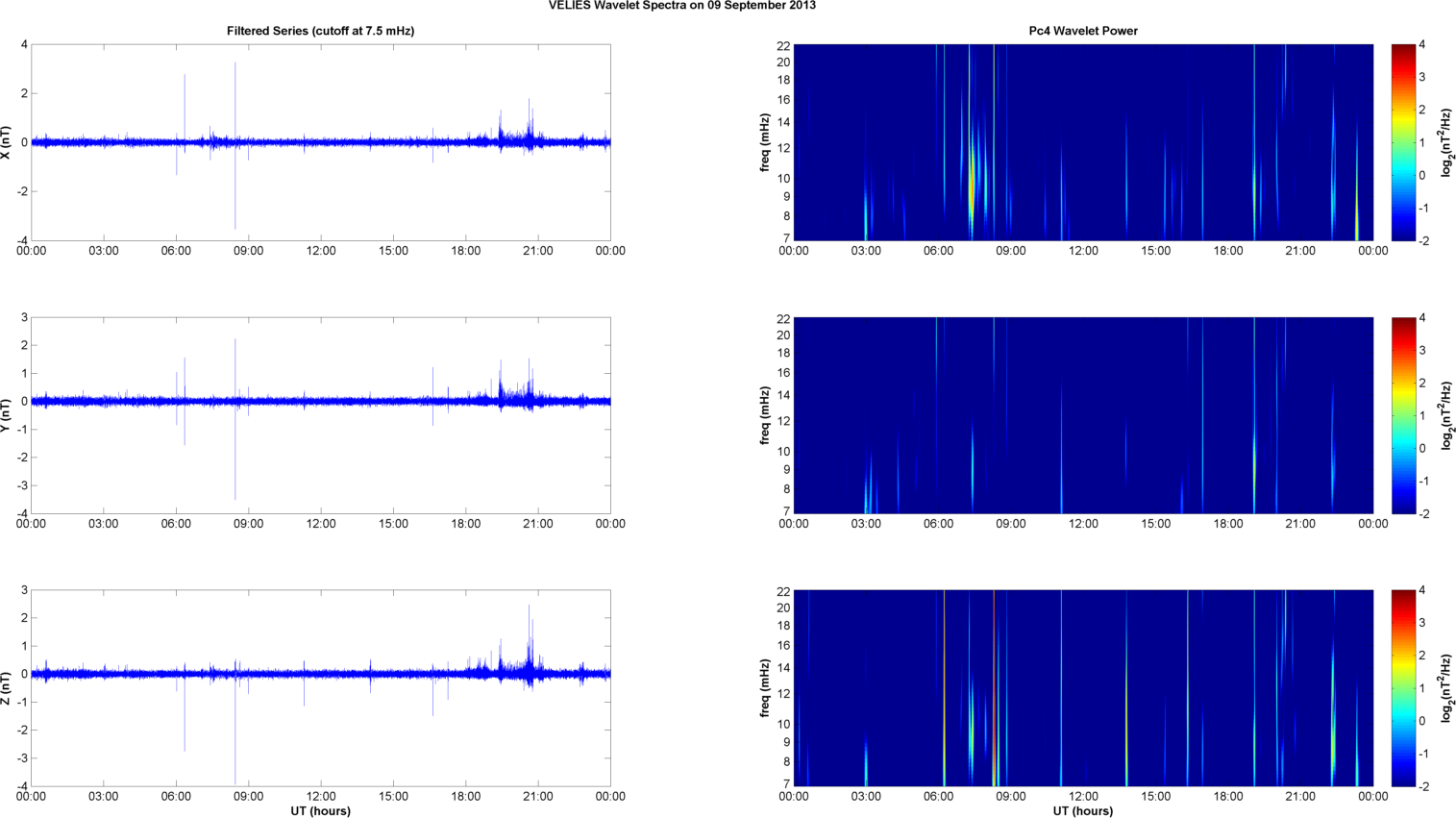Click log2(nT²/Hz) label beside top colorbar

pyautogui.click(x=1446, y=142)
